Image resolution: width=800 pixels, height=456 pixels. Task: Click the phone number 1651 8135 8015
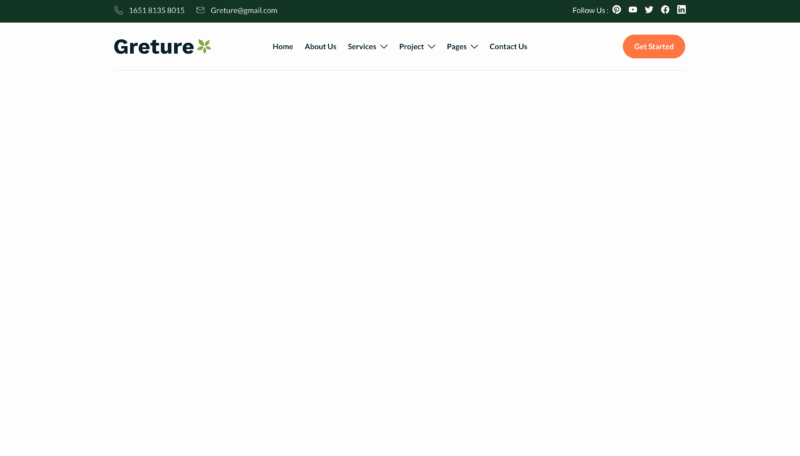point(156,10)
